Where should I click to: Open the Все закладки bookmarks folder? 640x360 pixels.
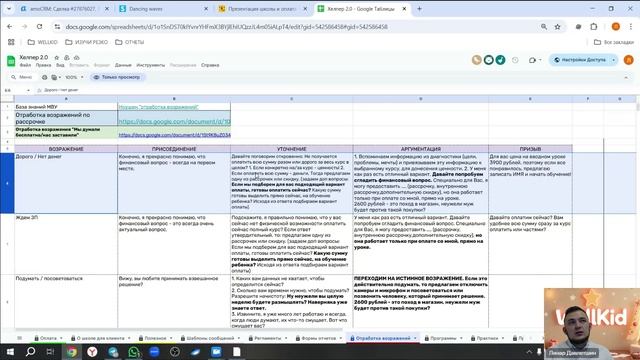[x=613, y=42]
